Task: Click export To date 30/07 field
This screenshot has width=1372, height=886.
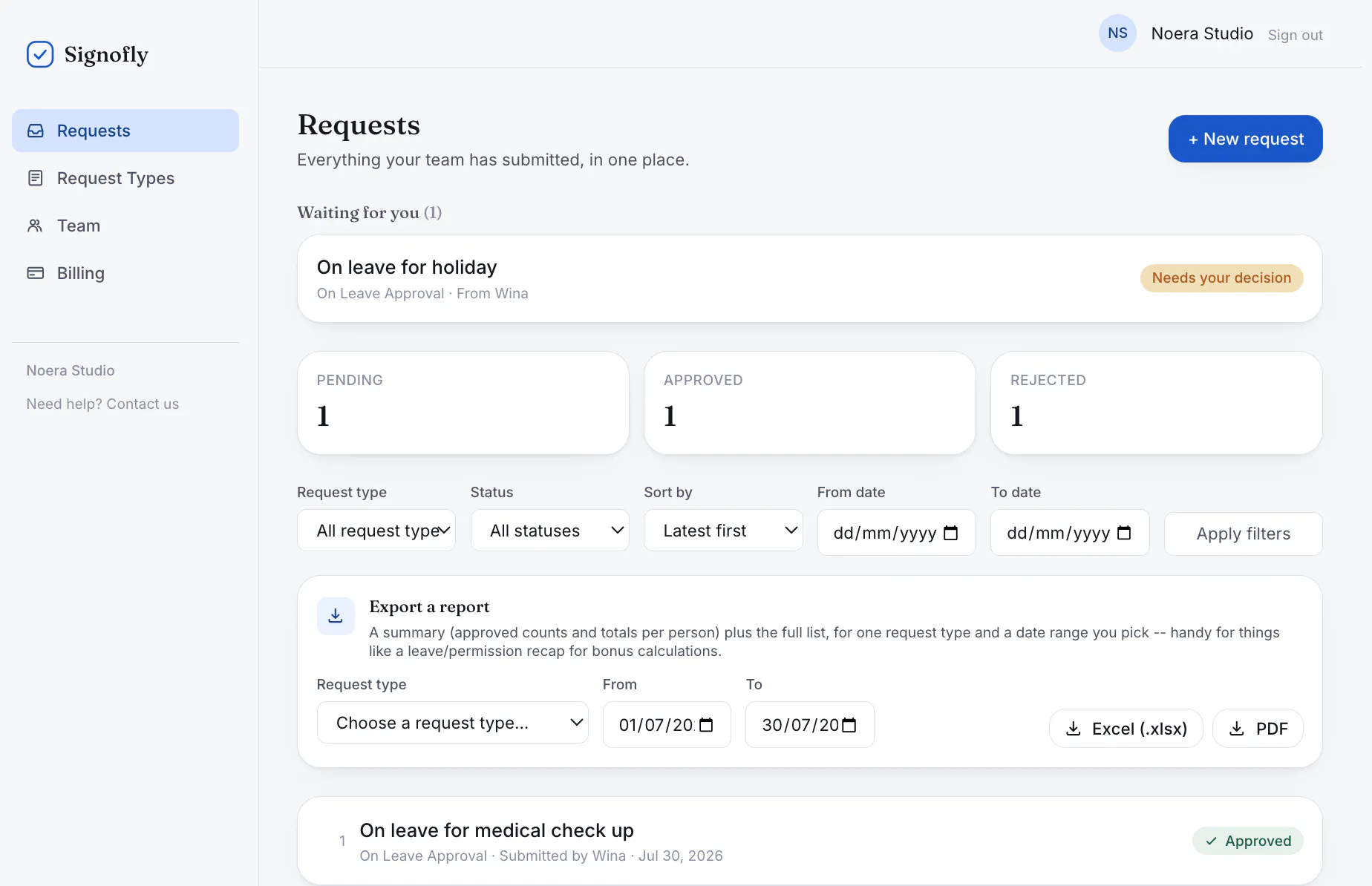Action: coord(810,725)
